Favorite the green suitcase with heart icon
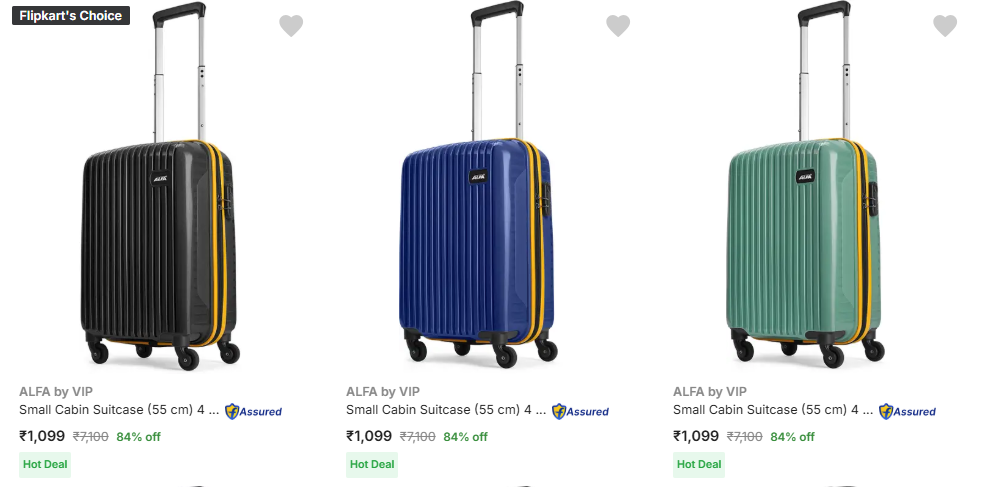 click(945, 26)
